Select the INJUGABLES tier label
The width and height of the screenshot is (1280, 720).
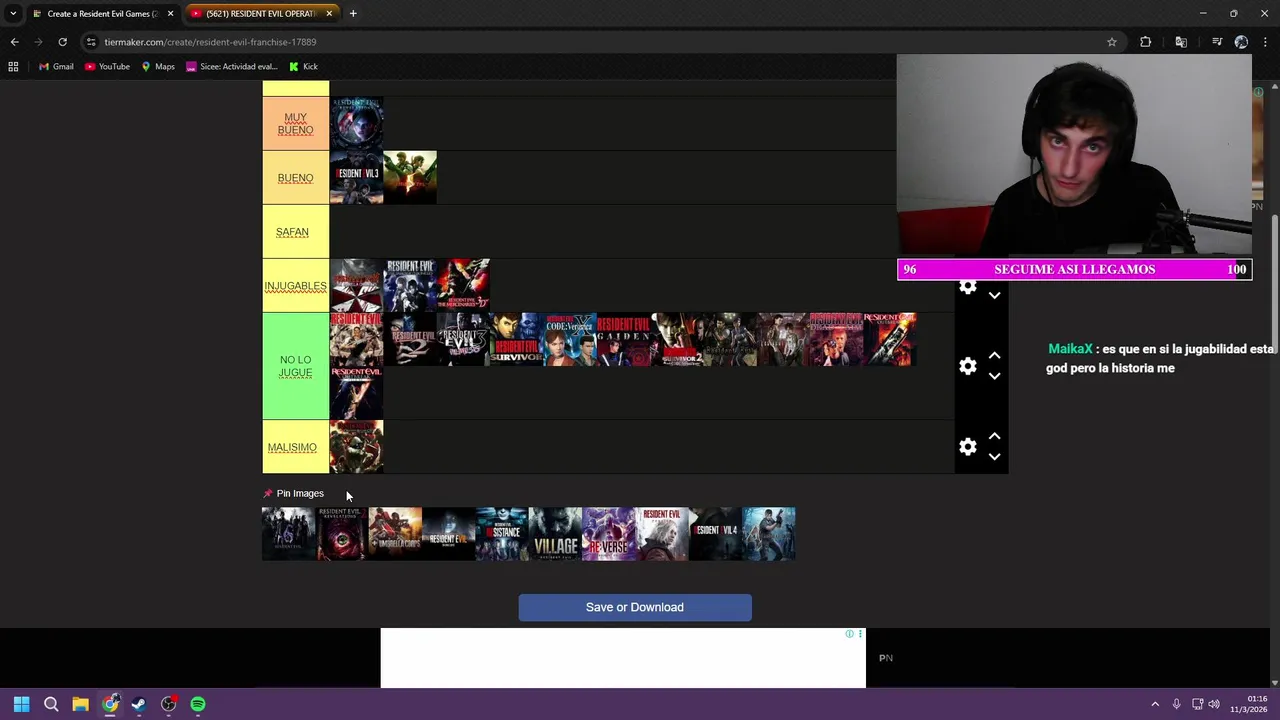[295, 286]
